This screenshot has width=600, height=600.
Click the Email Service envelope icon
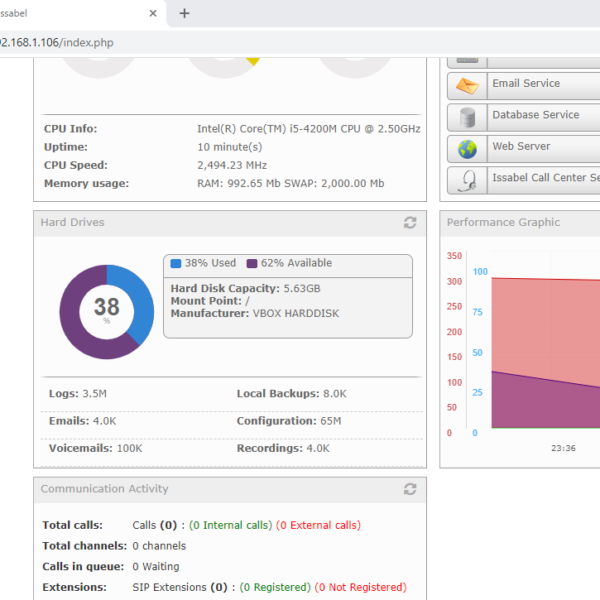click(467, 86)
